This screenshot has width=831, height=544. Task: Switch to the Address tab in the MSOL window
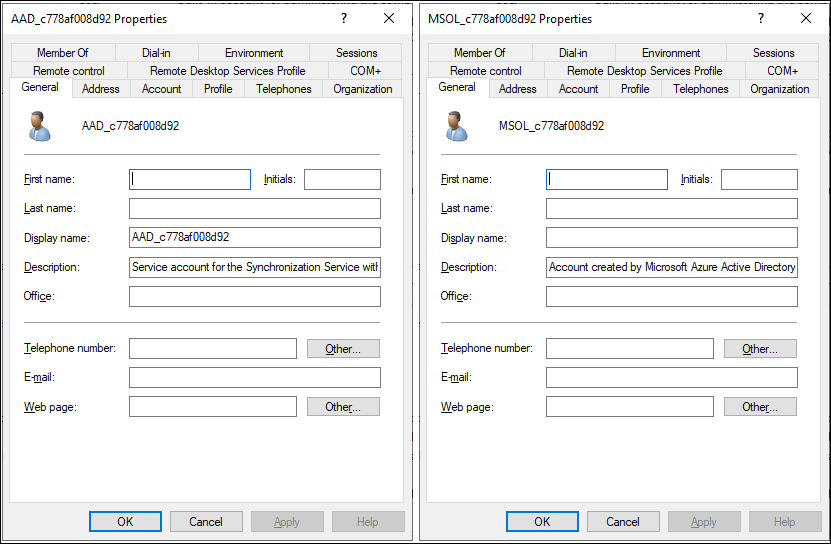click(518, 89)
